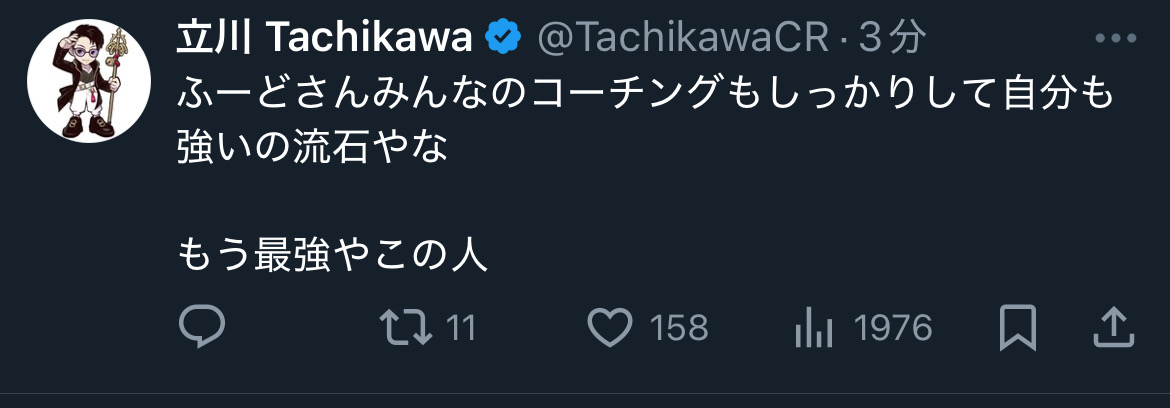This screenshot has height=408, width=1170.
Task: Open the three-dot more options menu
Action: point(1117,39)
